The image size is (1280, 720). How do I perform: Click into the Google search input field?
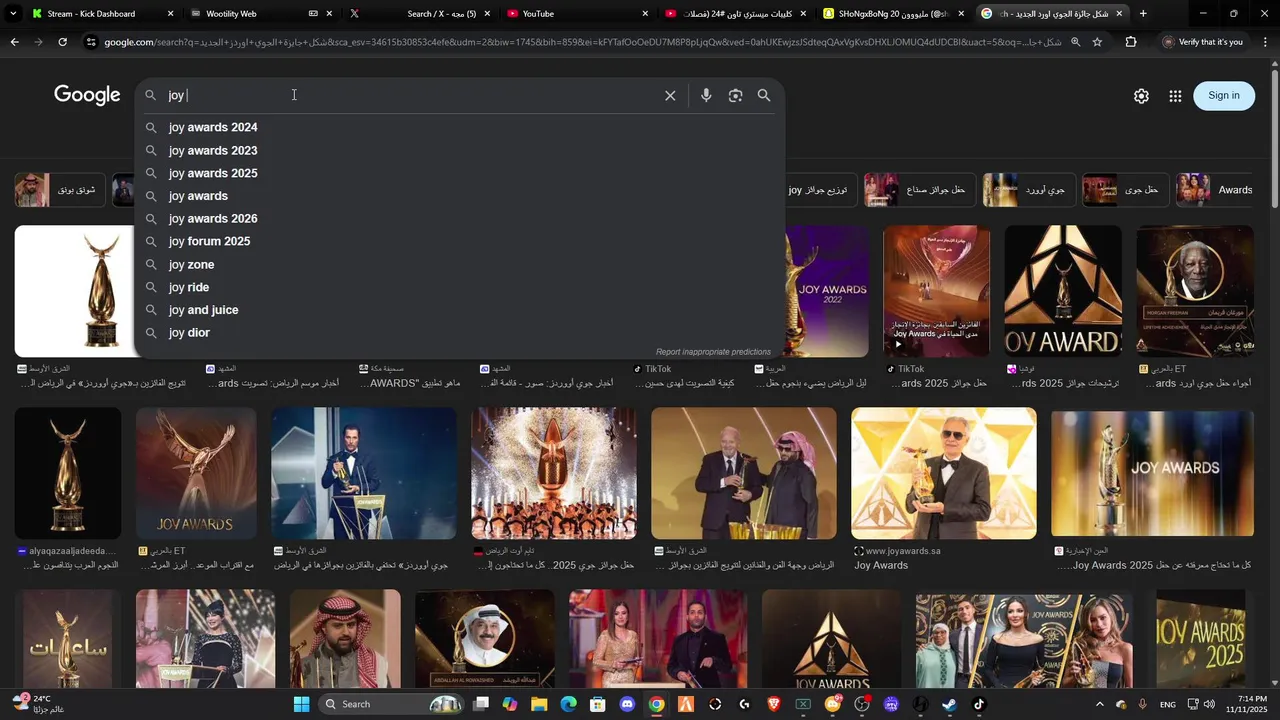410,96
